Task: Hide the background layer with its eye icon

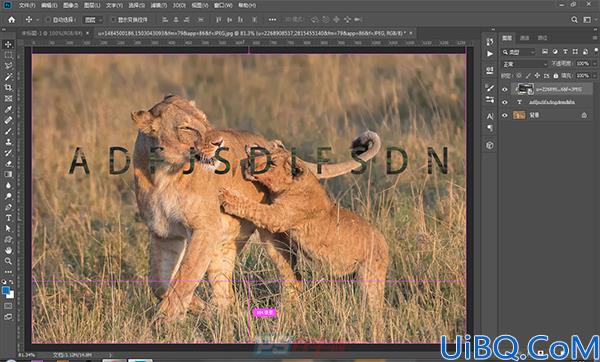Action: pyautogui.click(x=505, y=115)
